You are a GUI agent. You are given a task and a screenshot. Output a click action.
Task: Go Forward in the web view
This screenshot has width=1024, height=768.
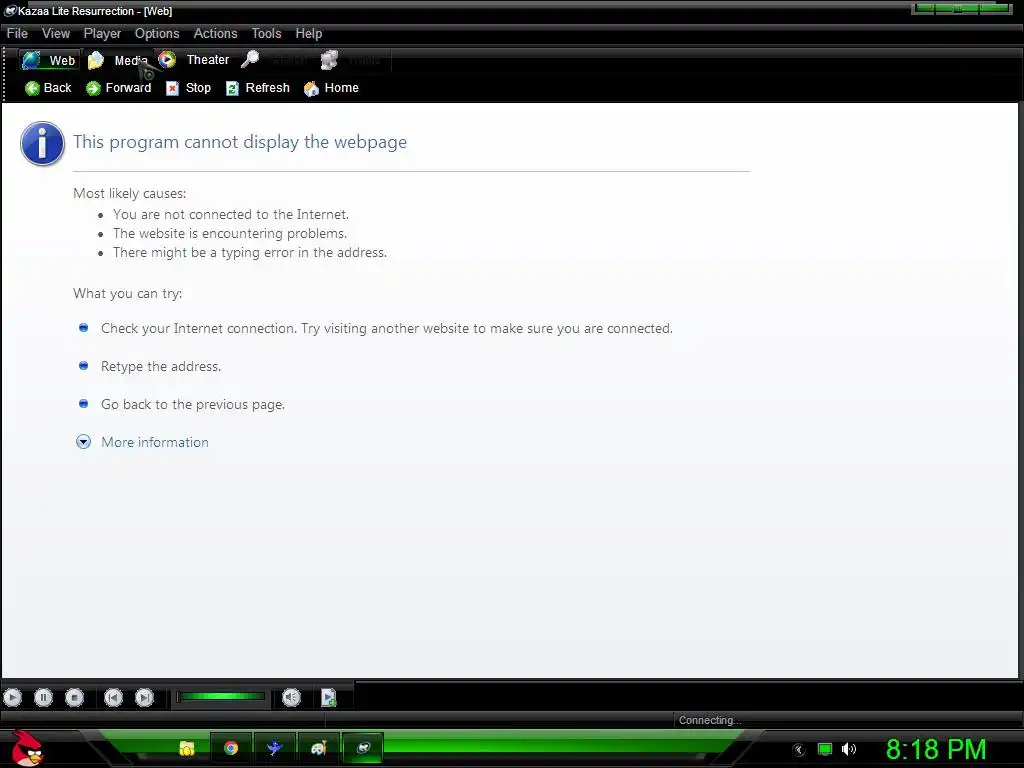[118, 88]
